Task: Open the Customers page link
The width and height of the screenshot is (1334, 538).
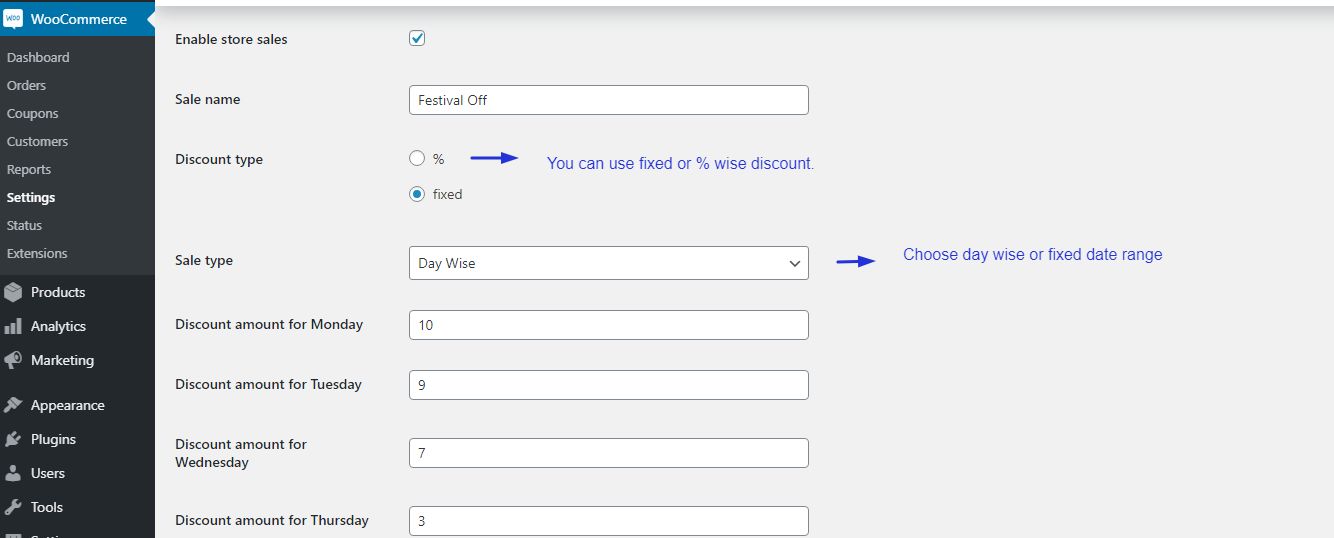Action: (37, 141)
